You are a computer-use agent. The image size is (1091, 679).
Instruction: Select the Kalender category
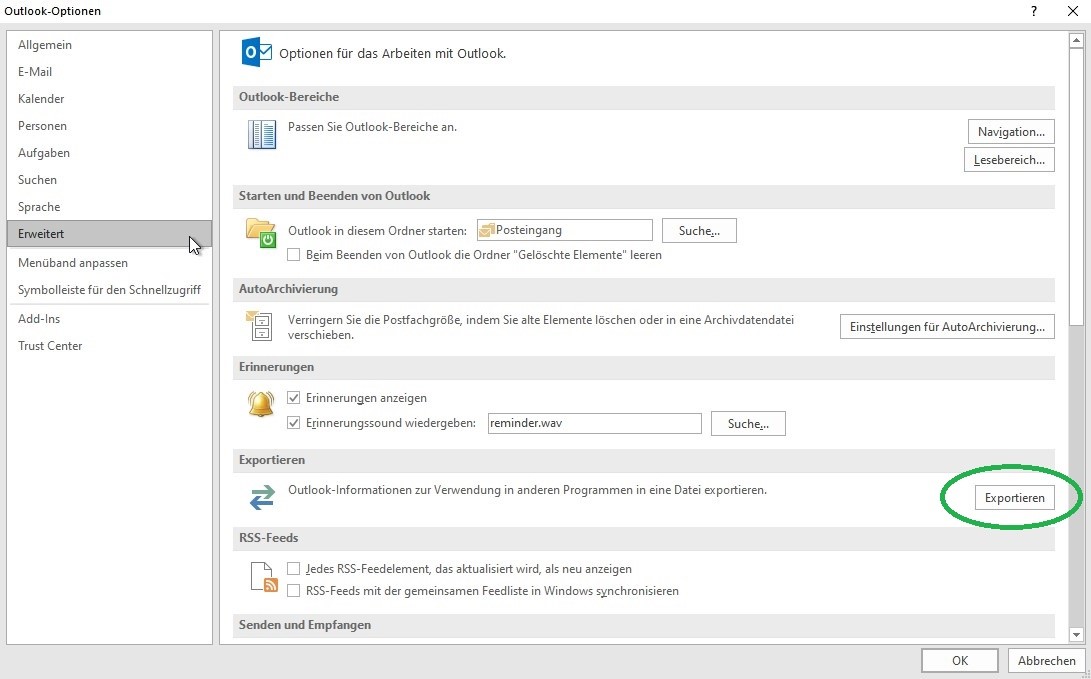(109, 99)
